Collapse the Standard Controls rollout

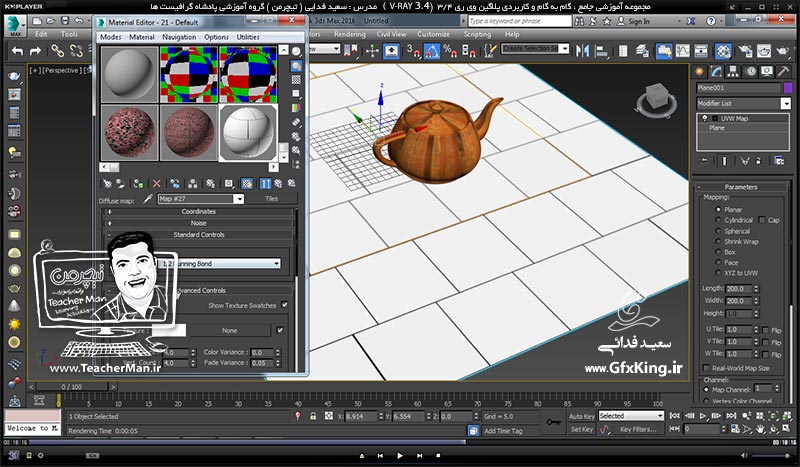click(199, 235)
